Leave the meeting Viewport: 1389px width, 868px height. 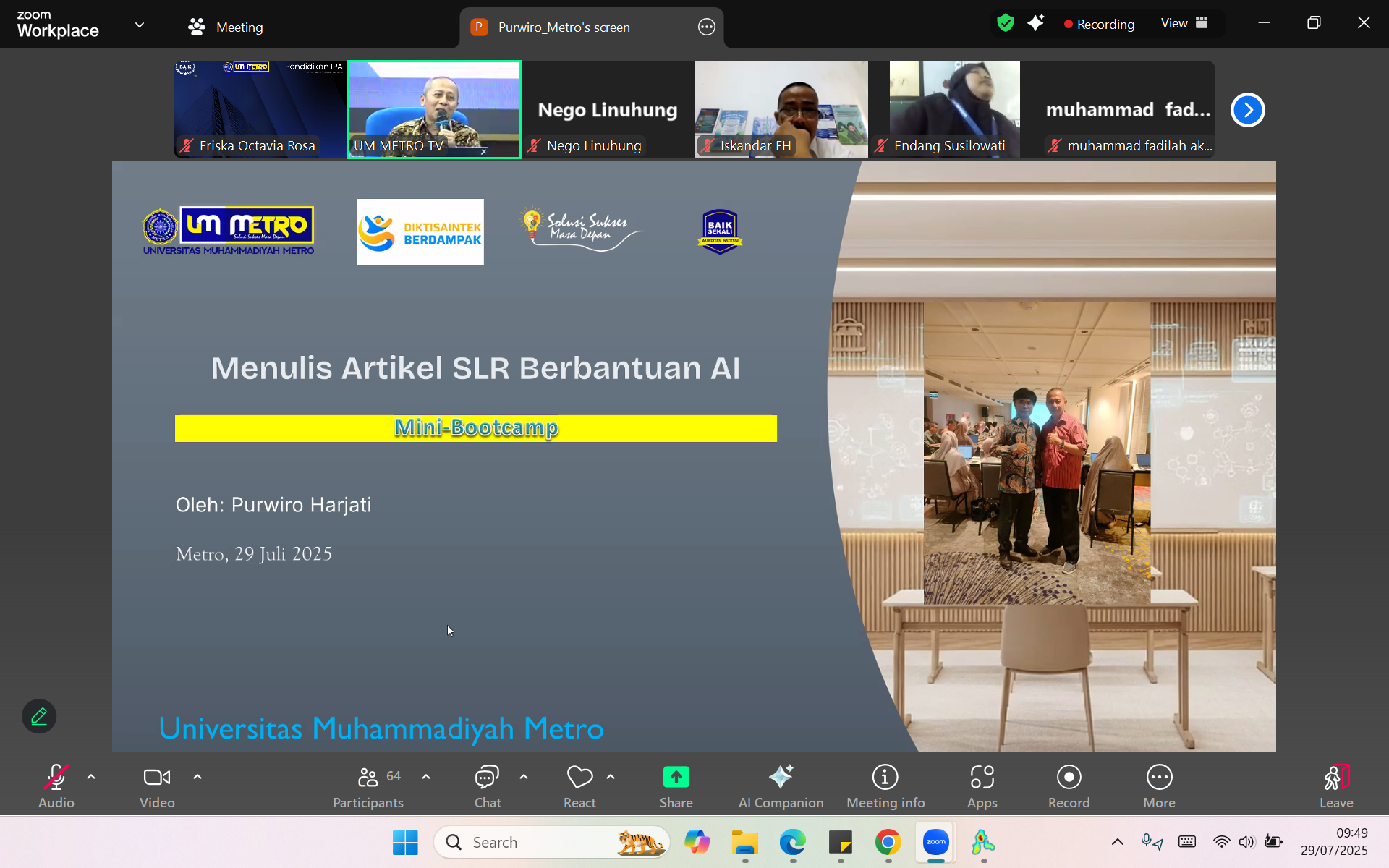(x=1335, y=786)
